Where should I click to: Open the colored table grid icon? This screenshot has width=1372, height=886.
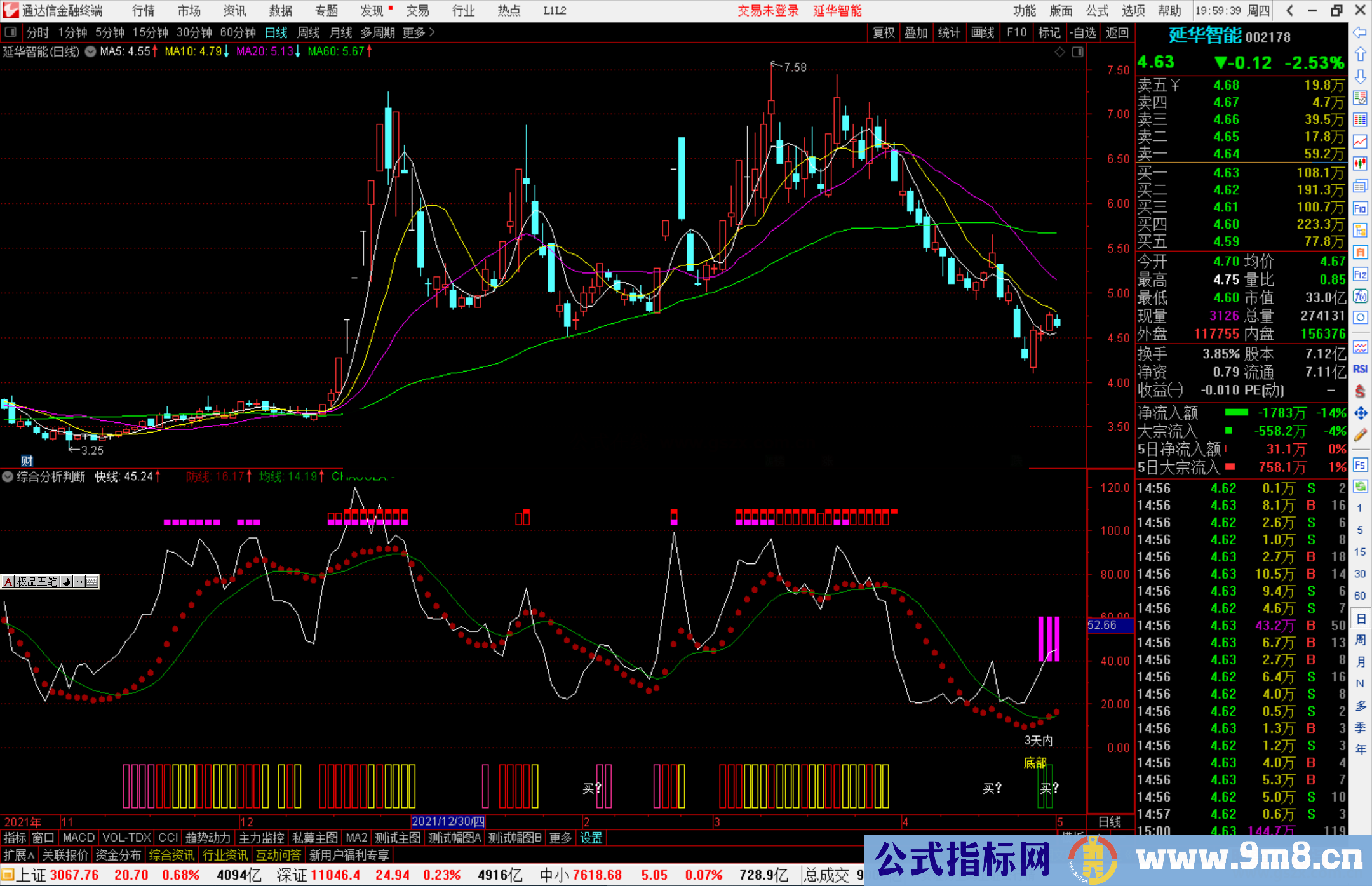pyautogui.click(x=1360, y=120)
